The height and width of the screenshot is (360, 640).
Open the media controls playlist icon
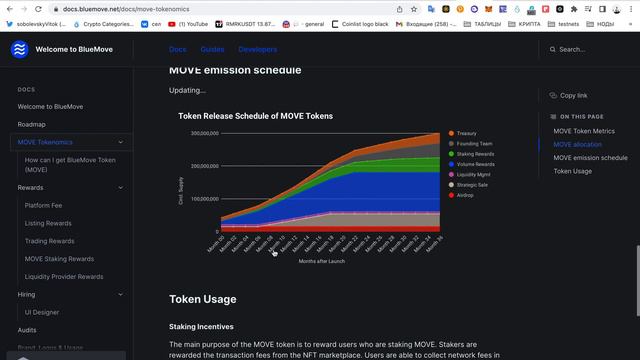pos(588,9)
